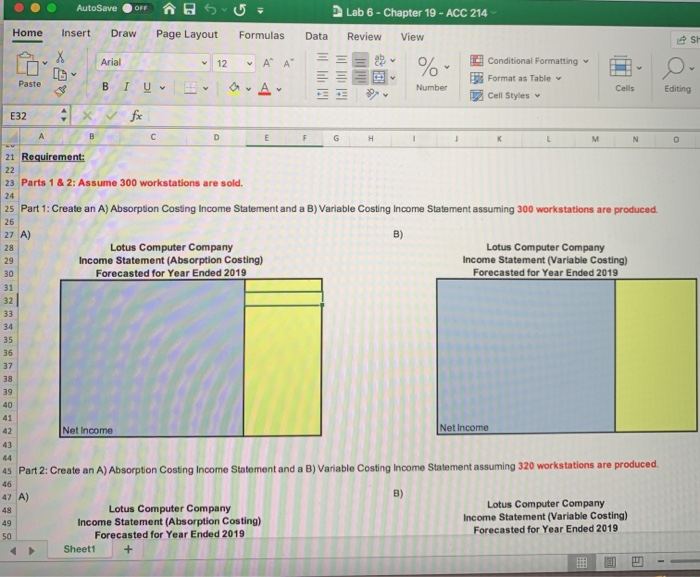Open the Data tab
This screenshot has width=700, height=577.
pyautogui.click(x=316, y=36)
